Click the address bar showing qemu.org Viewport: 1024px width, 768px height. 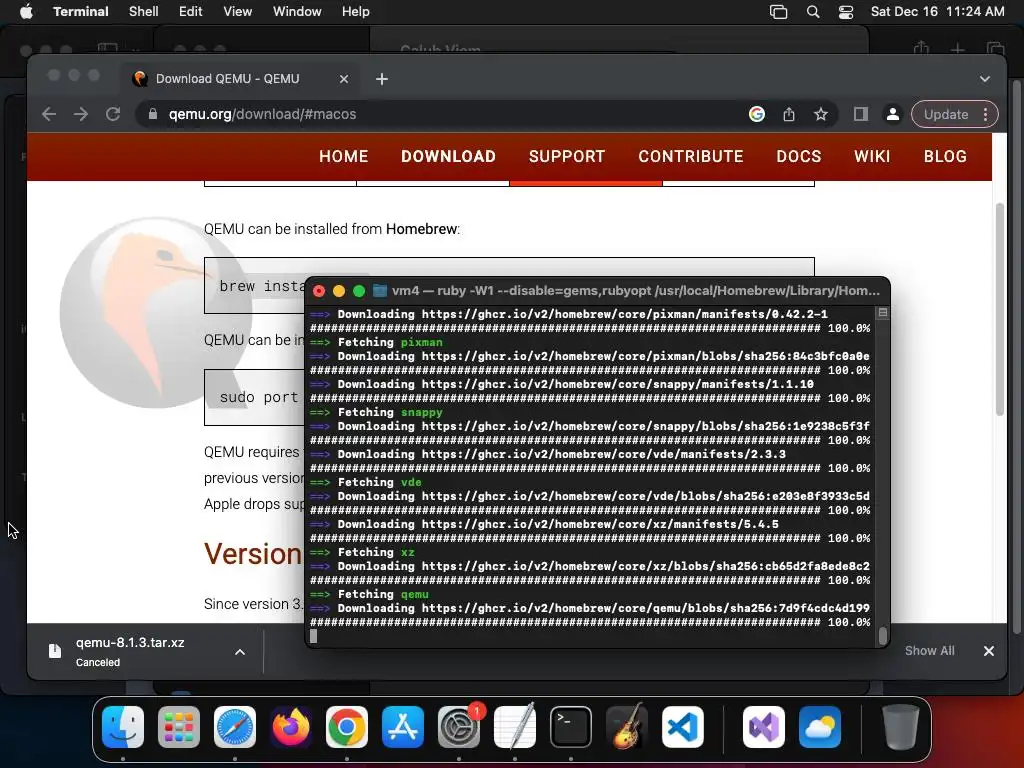click(x=444, y=114)
